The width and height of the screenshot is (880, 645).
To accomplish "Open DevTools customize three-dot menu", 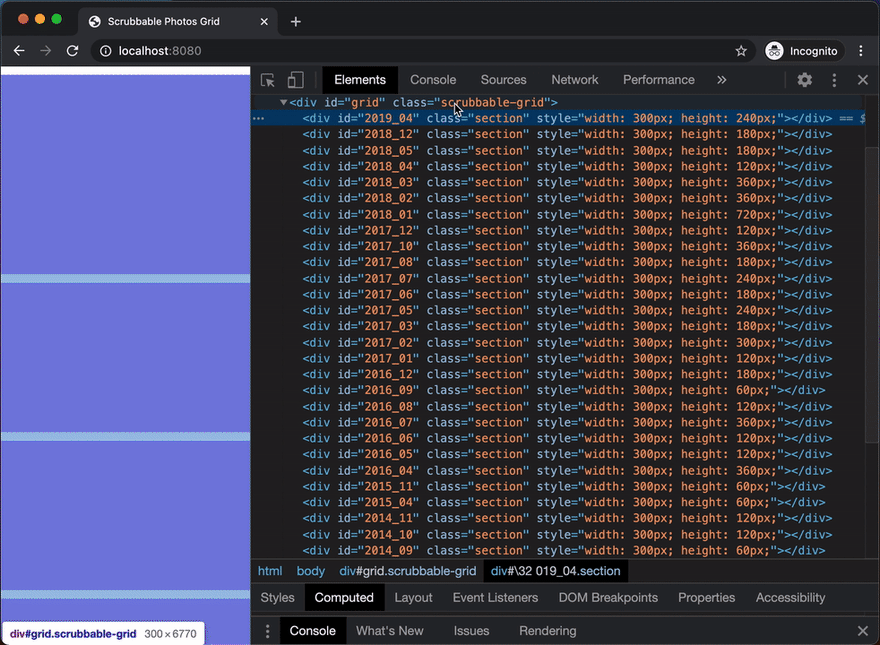I will [x=835, y=80].
